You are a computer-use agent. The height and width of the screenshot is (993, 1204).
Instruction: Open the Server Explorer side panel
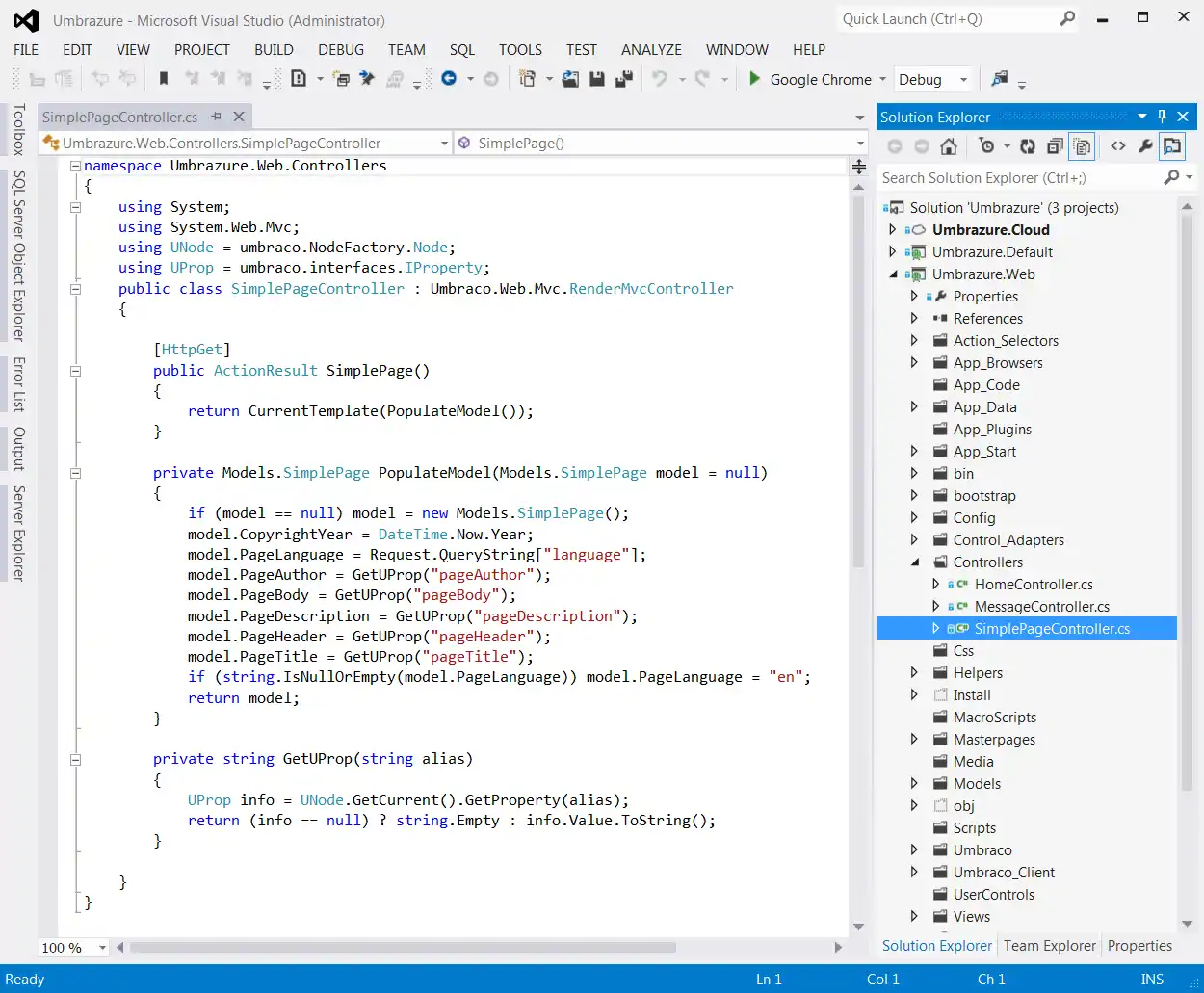(x=17, y=534)
